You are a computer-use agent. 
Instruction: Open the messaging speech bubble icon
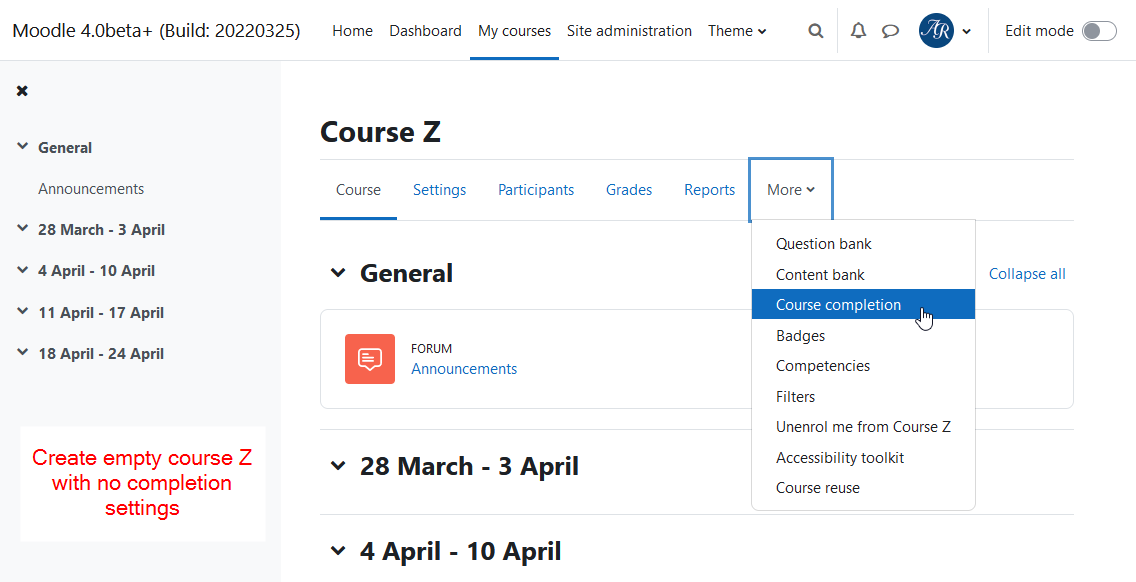(890, 31)
